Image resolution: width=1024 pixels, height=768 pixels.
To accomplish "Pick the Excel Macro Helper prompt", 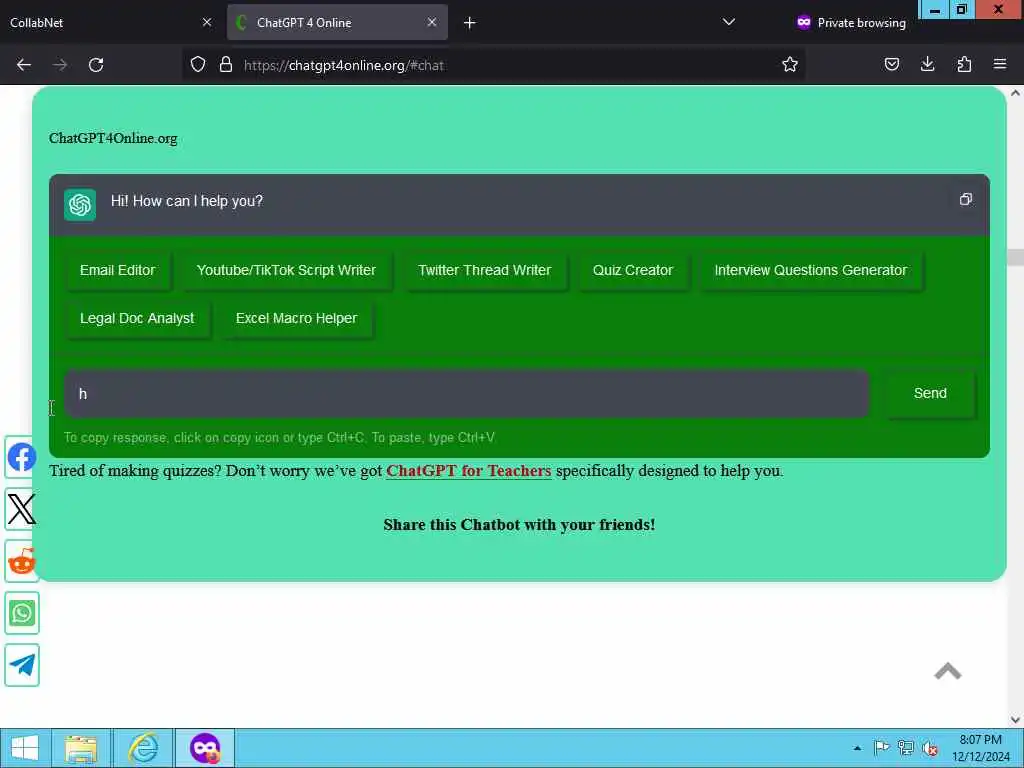I will tap(296, 319).
